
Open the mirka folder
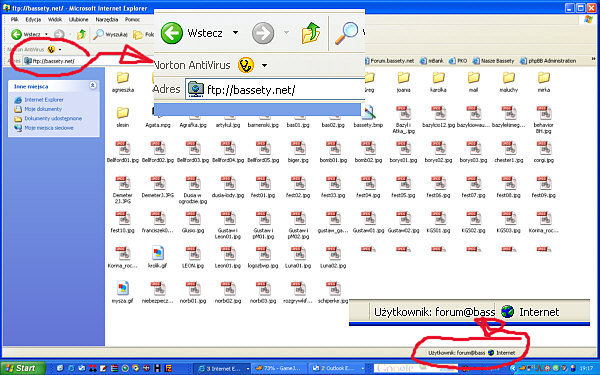(544, 78)
